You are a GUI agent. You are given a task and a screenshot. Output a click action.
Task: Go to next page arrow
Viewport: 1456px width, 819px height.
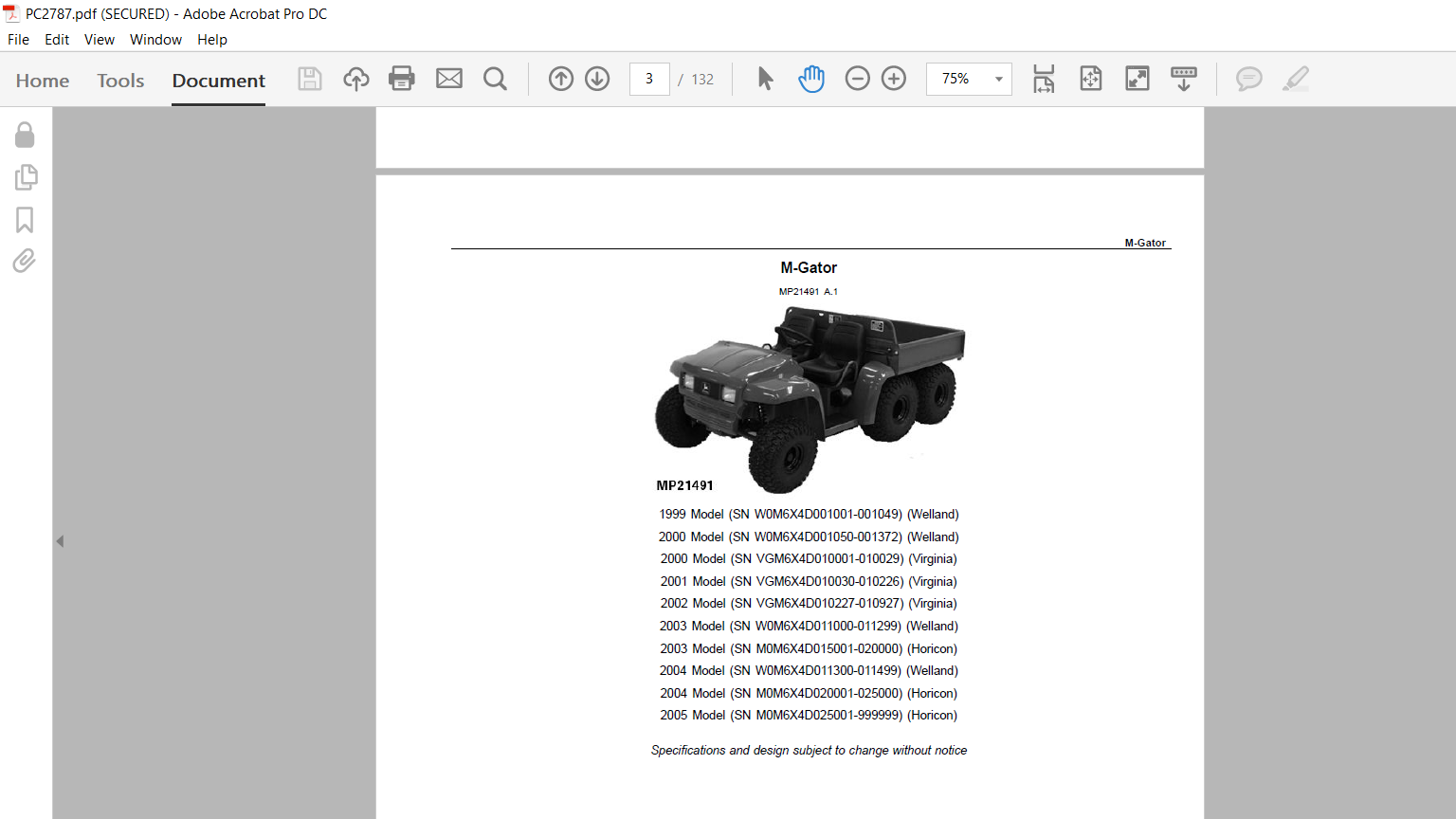(x=597, y=79)
